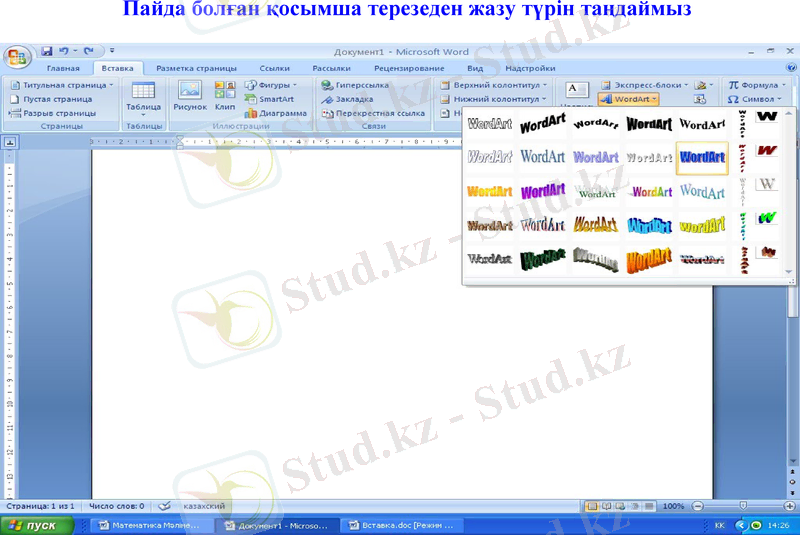
Task: Click the Office button logo
Action: (x=17, y=57)
